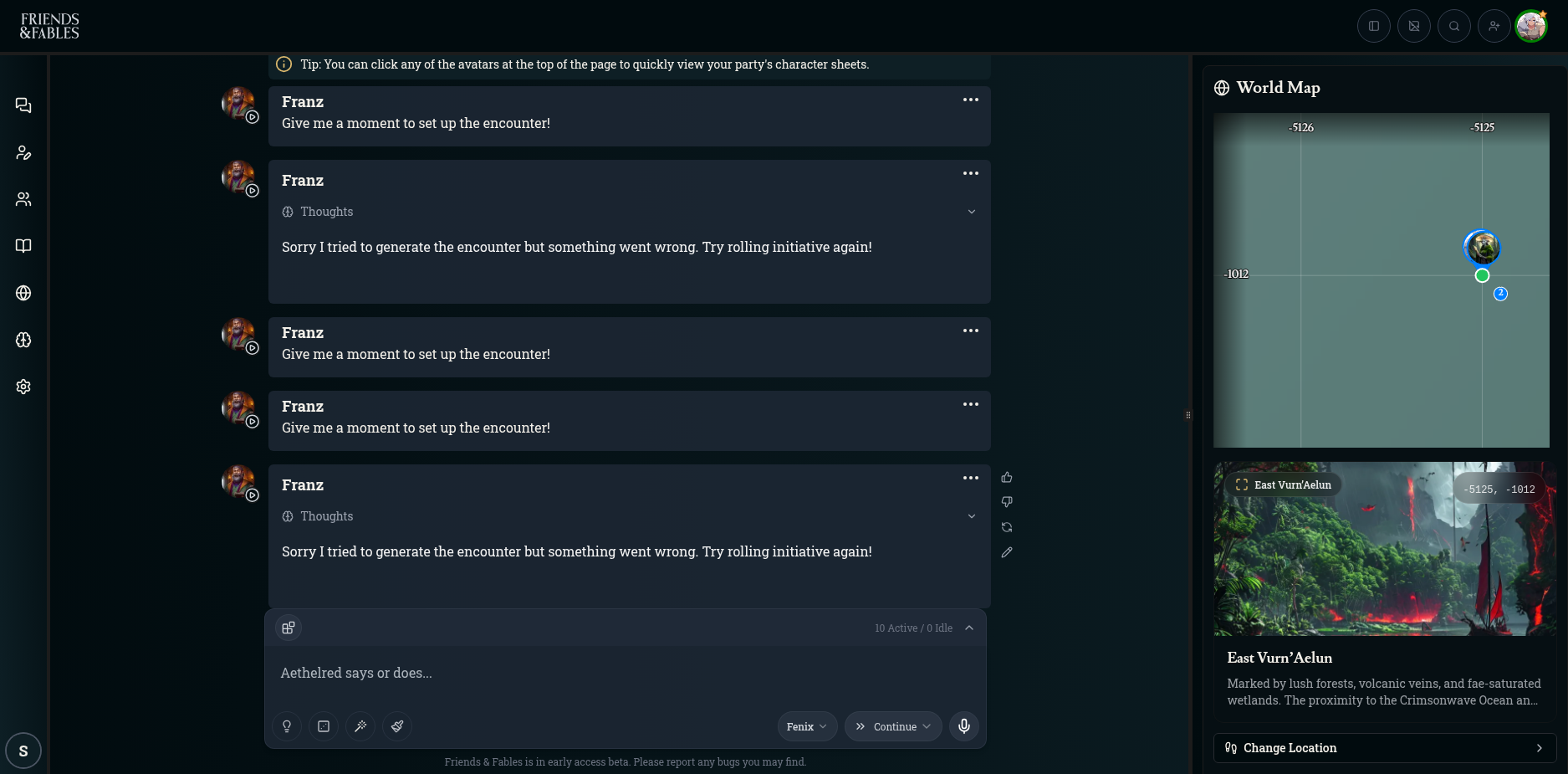
Task: Toggle the image-disabled icon in top bar
Action: (x=1414, y=26)
